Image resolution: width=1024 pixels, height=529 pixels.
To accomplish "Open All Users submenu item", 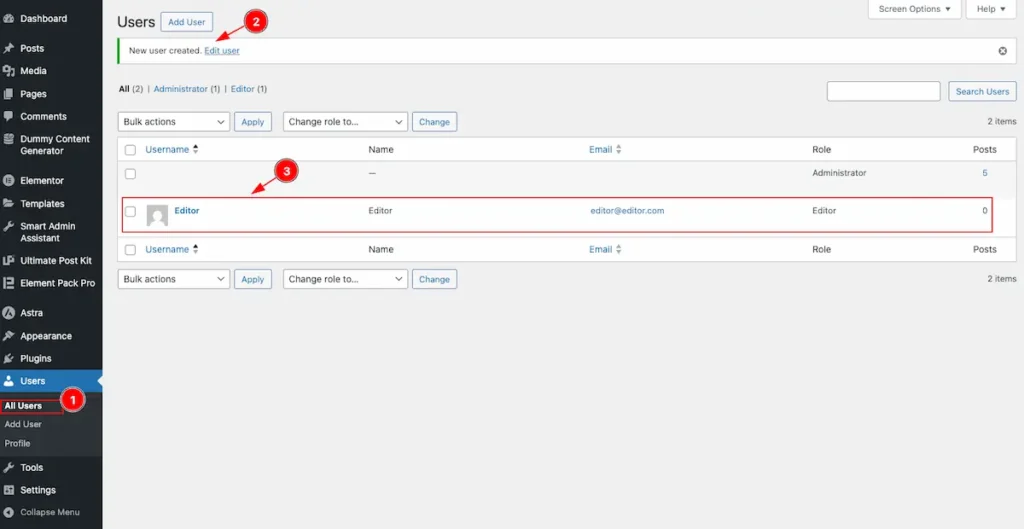I will pos(23,406).
